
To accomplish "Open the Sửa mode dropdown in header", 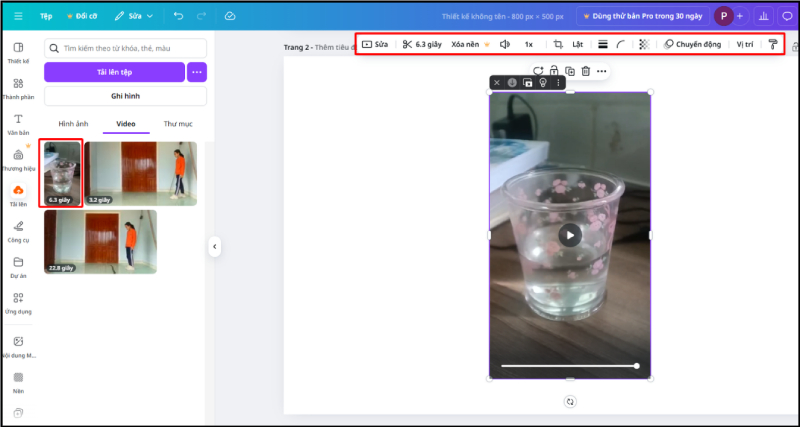I will coord(134,16).
